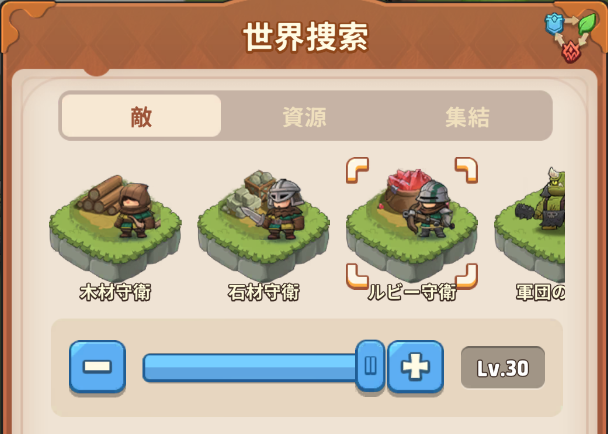Click the Lv.30 level indicator

click(x=503, y=367)
